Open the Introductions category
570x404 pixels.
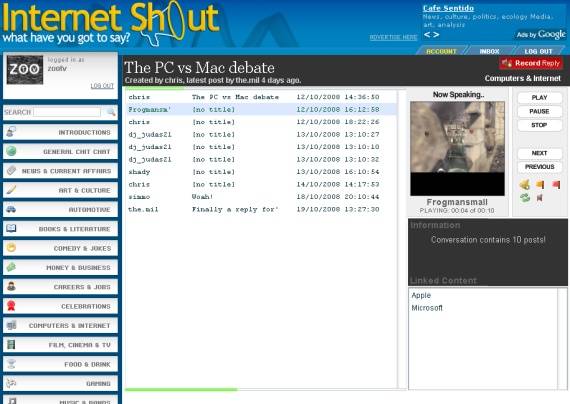(60, 132)
